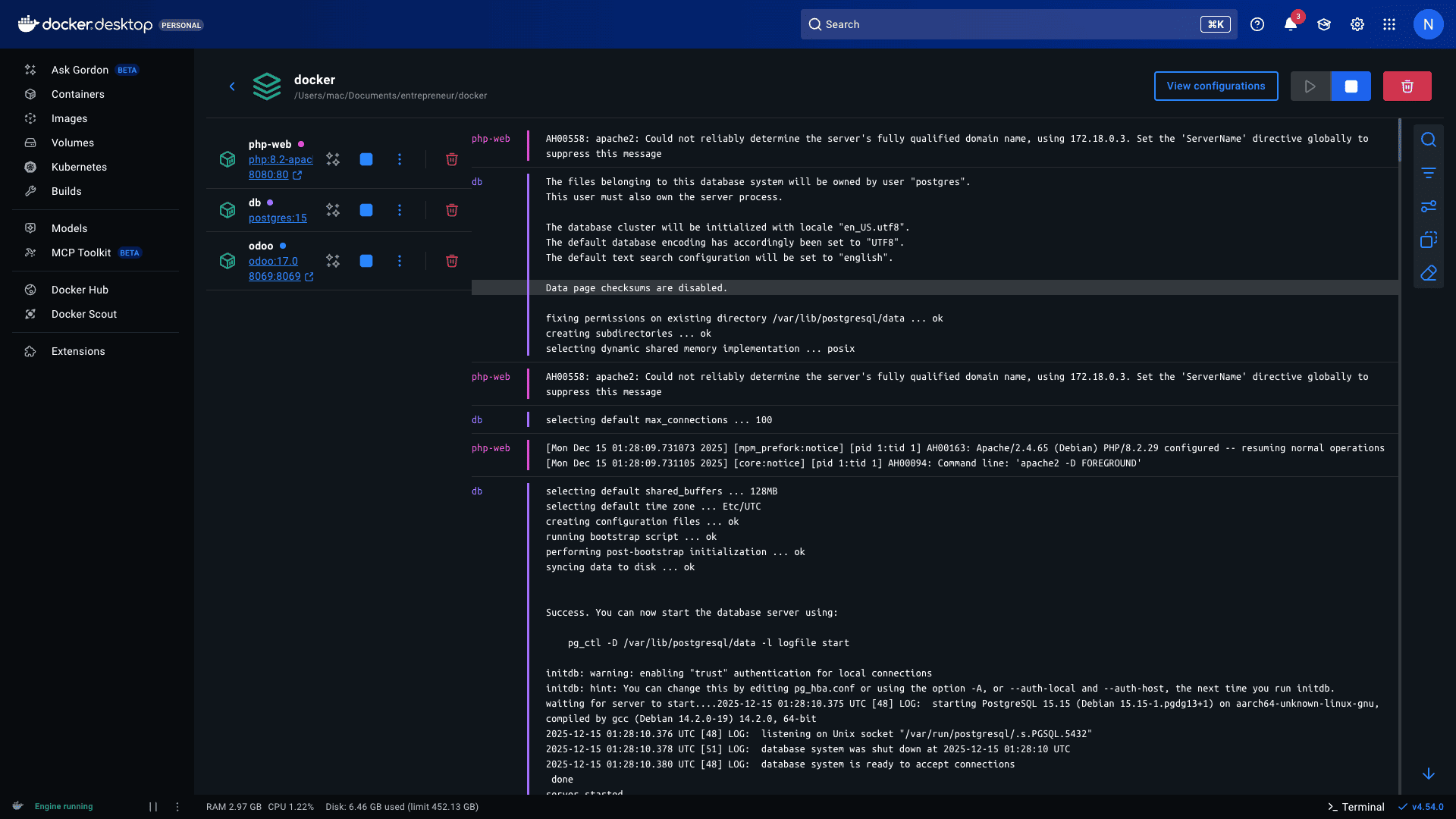This screenshot has height=819, width=1456.
Task: Delete the odoo container
Action: pos(452,261)
